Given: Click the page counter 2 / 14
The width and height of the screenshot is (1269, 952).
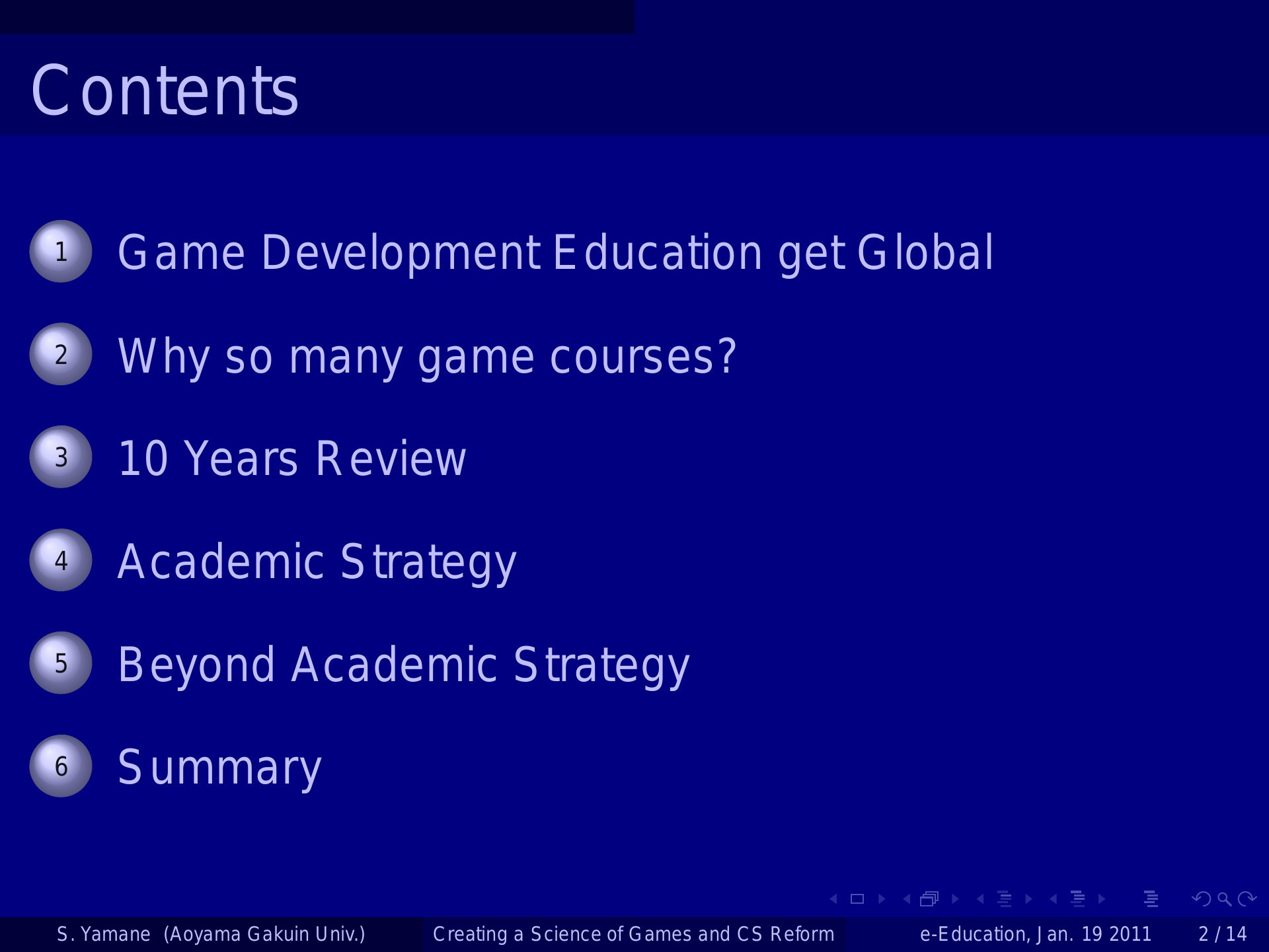Looking at the screenshot, I should pos(1223,934).
